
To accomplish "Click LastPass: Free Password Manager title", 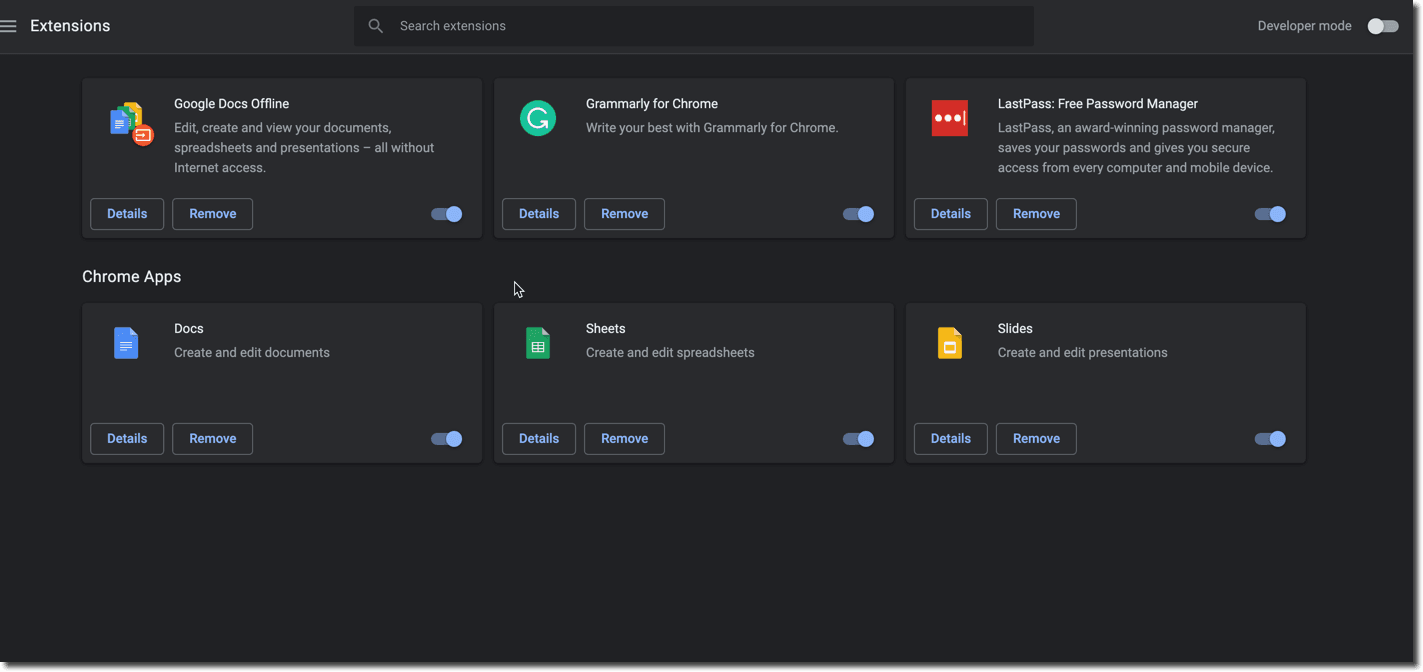I will pyautogui.click(x=1098, y=104).
